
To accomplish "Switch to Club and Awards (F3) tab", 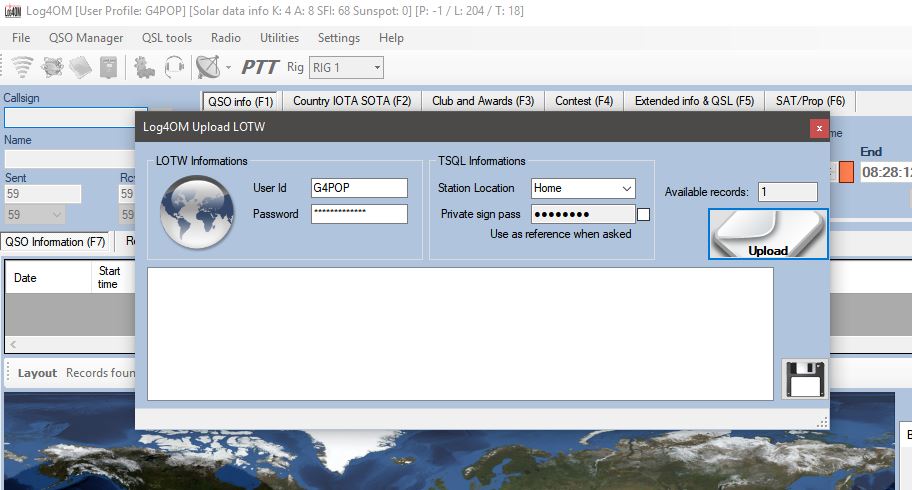I will (x=483, y=101).
